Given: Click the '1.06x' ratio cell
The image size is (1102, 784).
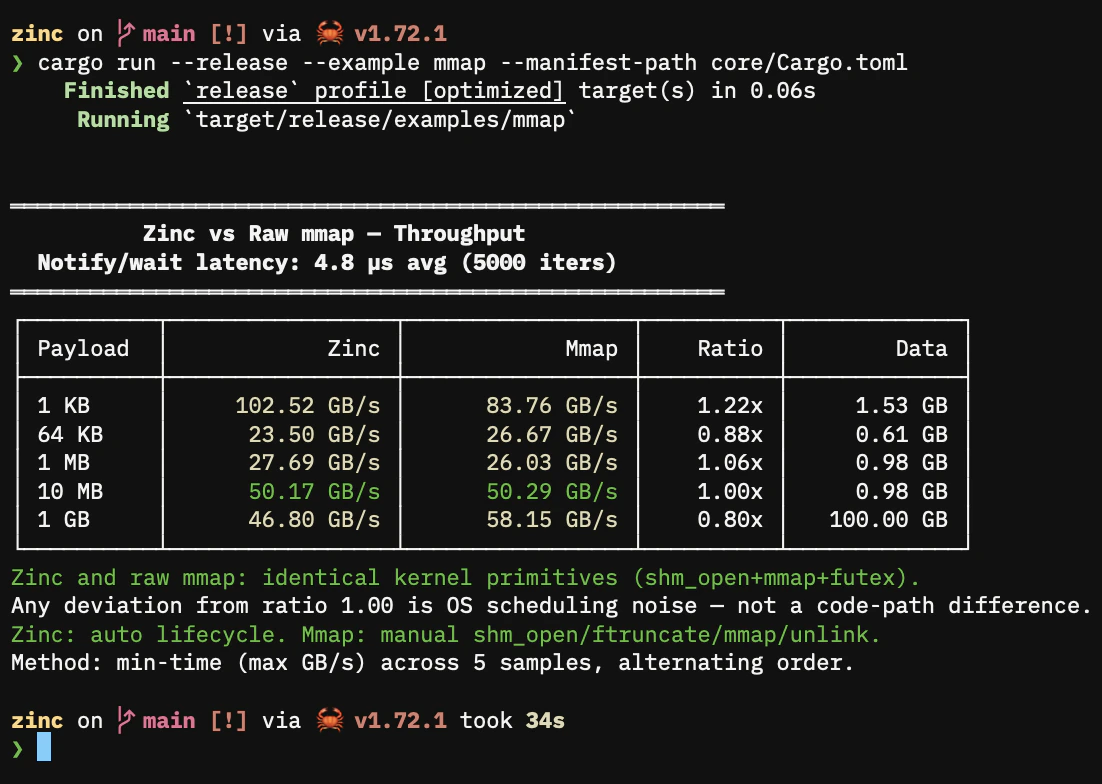Looking at the screenshot, I should coord(730,462).
